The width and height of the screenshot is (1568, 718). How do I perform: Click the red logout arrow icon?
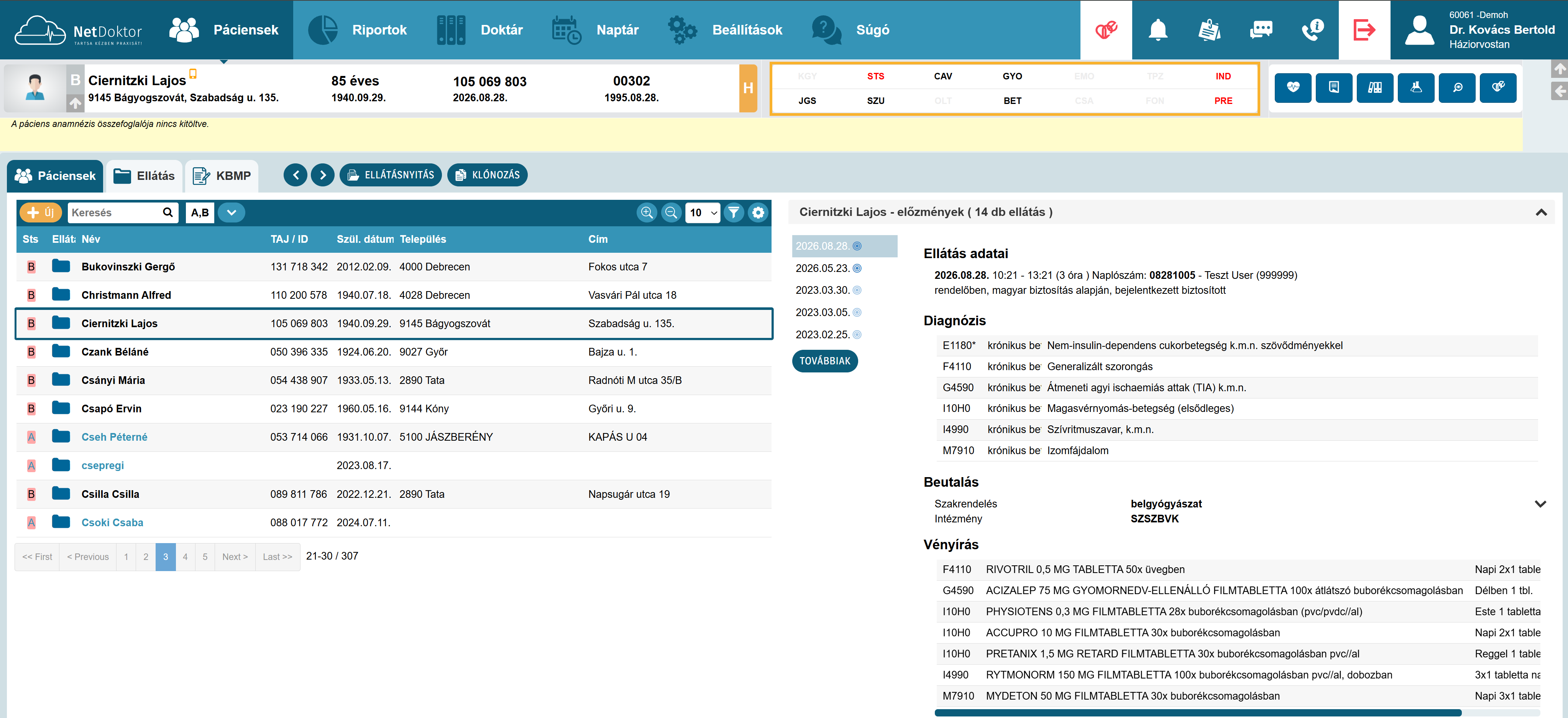[1364, 30]
